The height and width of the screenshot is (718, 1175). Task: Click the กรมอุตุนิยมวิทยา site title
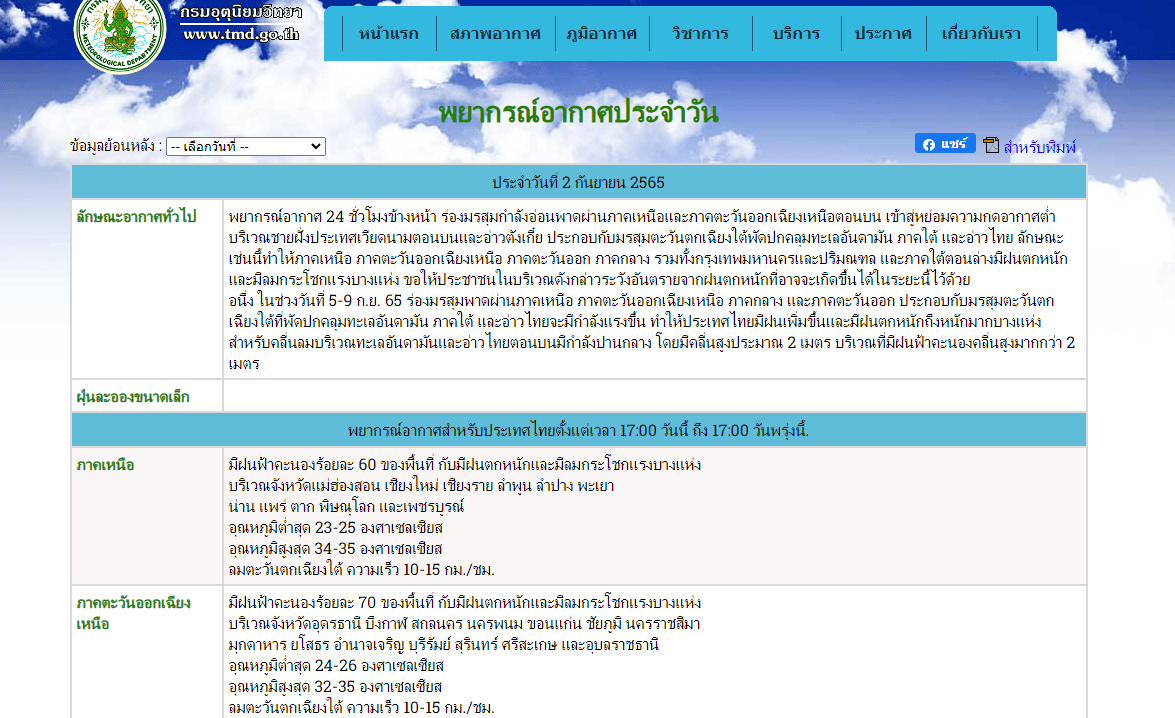(241, 11)
